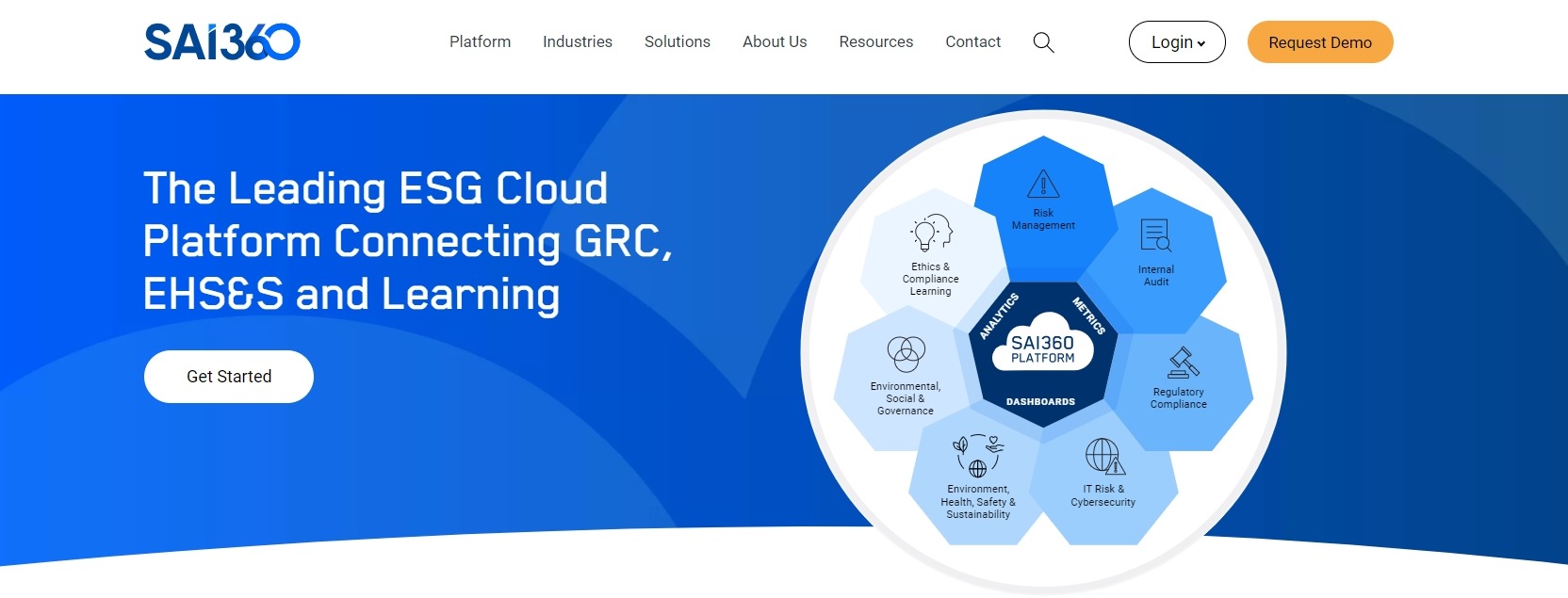The height and width of the screenshot is (598, 1568).
Task: Click the Regulatory Compliance gavel icon
Action: pyautogui.click(x=1183, y=362)
